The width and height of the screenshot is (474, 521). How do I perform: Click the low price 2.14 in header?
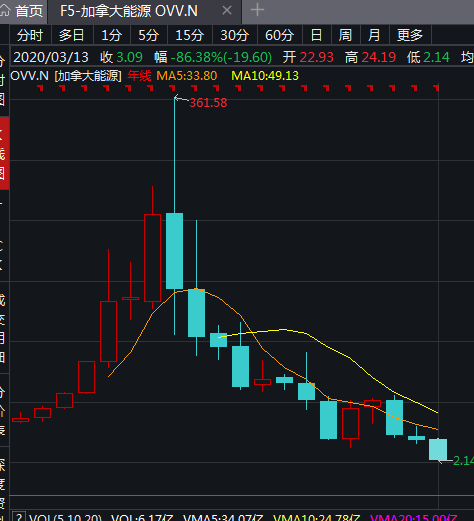[x=437, y=57]
